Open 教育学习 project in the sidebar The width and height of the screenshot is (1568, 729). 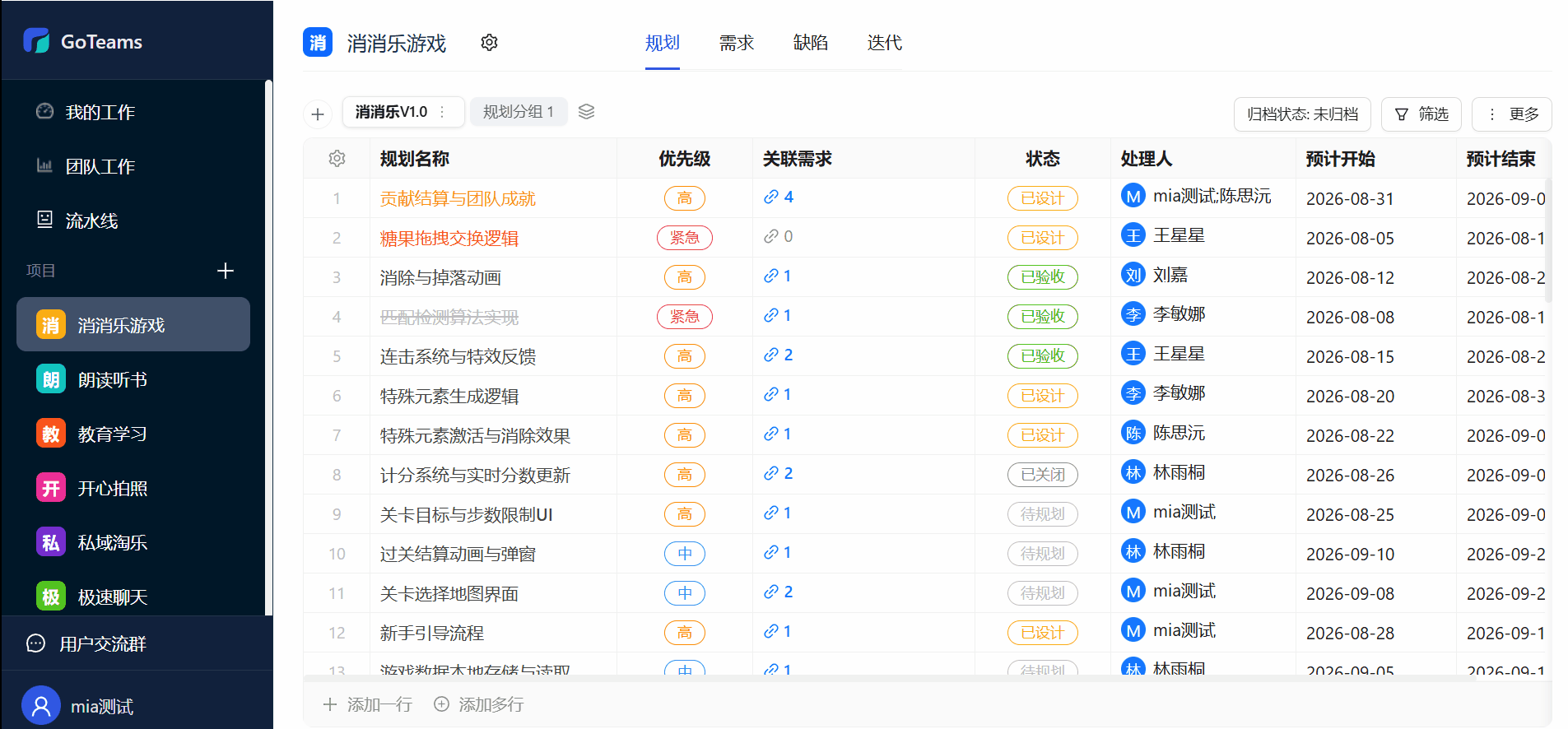pos(133,434)
